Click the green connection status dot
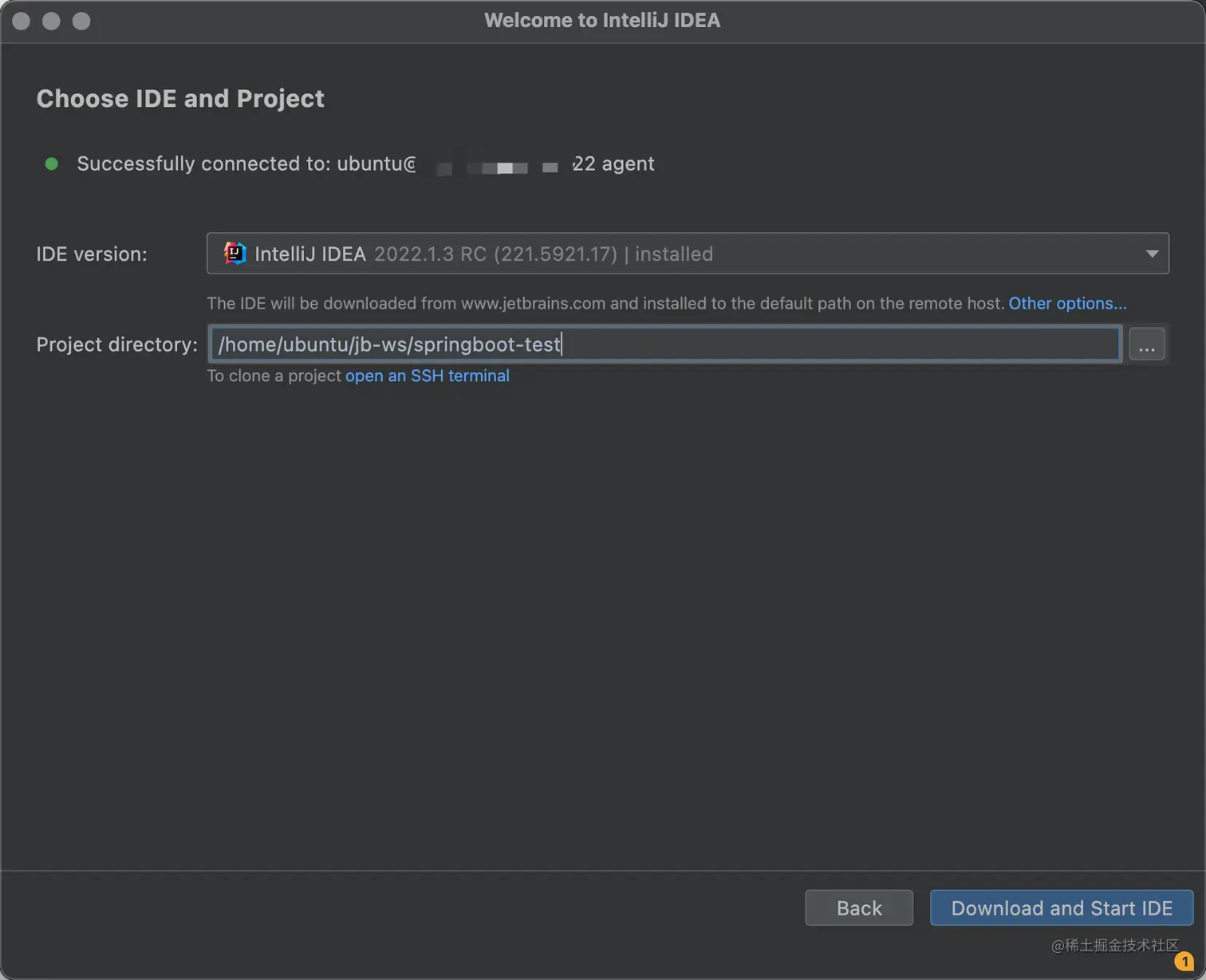Viewport: 1206px width, 980px height. tap(52, 163)
